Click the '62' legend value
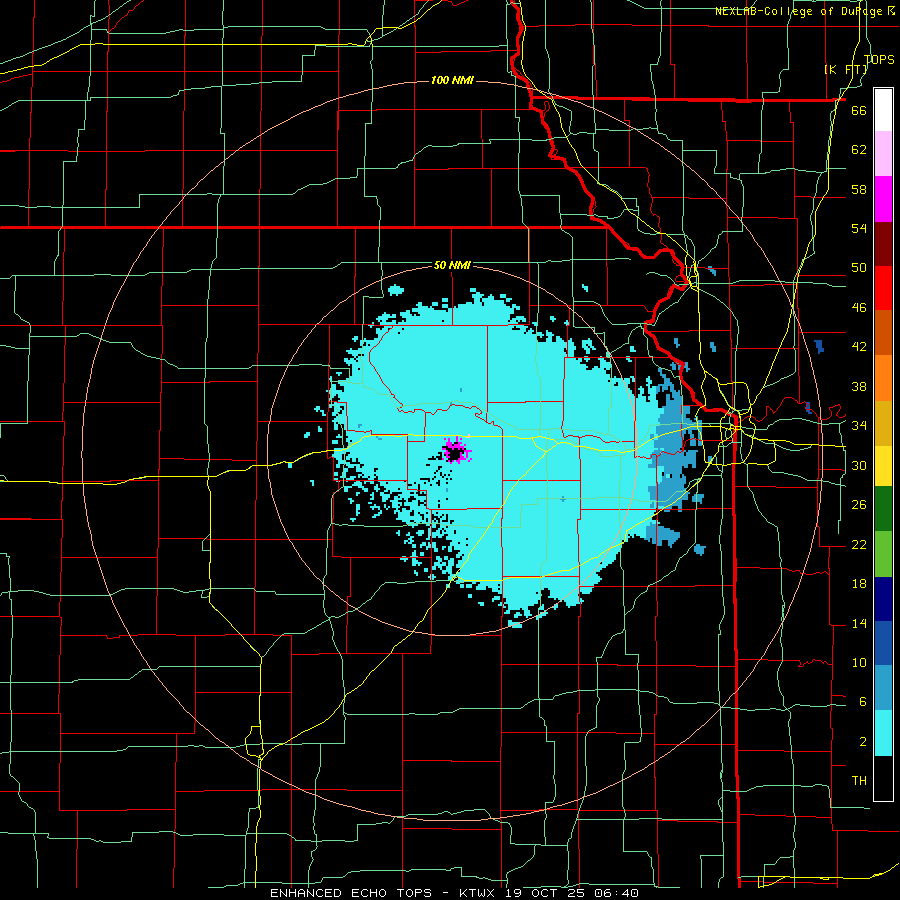Viewport: 900px width, 900px height. point(859,150)
